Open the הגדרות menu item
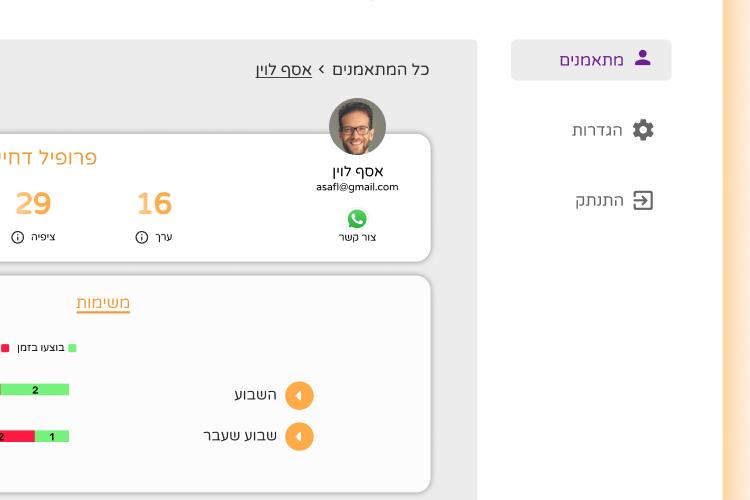 (613, 130)
